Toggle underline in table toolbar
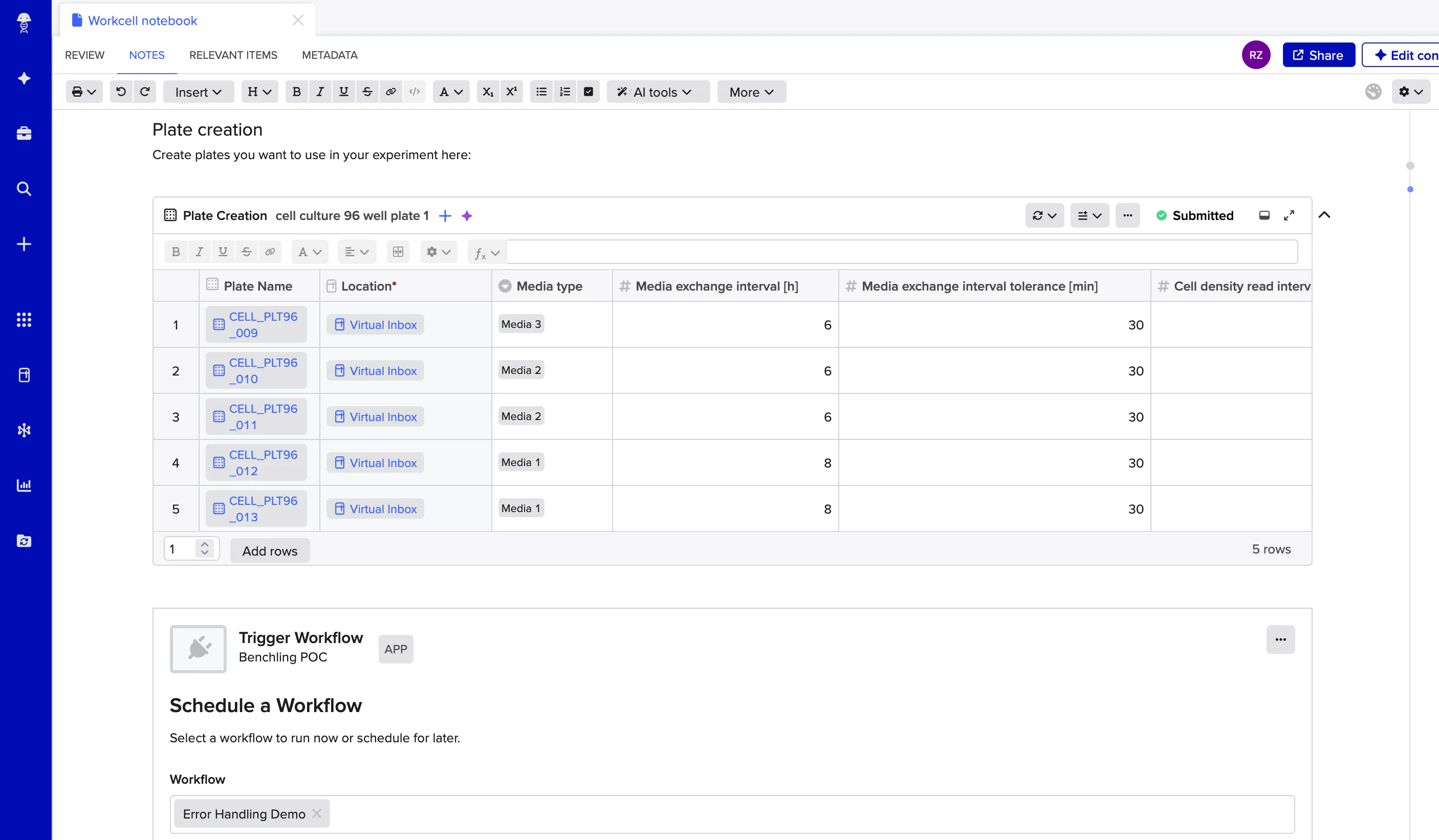Image resolution: width=1439 pixels, height=840 pixels. (223, 252)
